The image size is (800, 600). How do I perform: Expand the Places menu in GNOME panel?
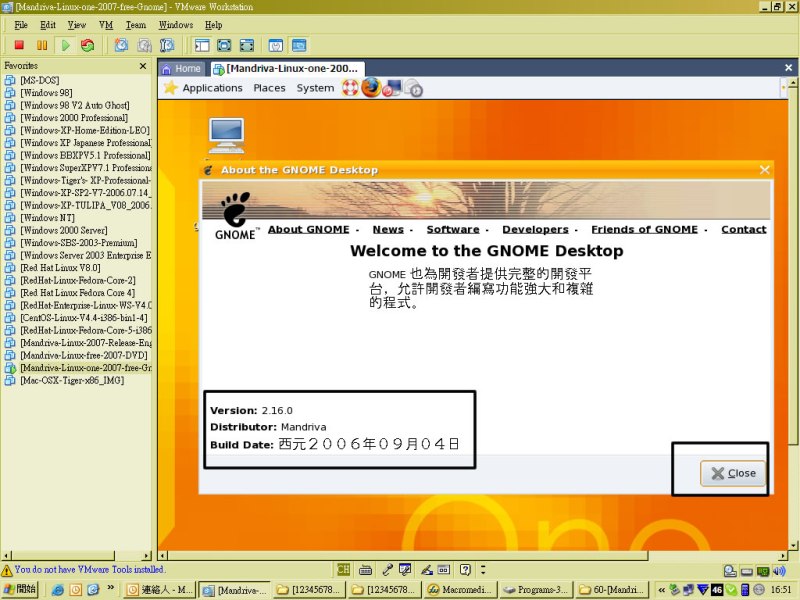[269, 88]
